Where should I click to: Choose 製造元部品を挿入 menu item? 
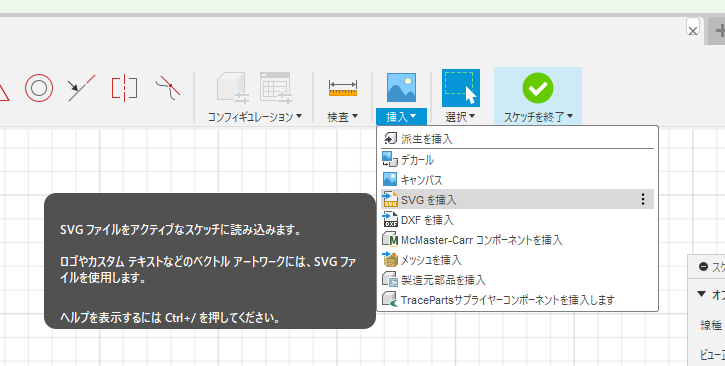517,280
